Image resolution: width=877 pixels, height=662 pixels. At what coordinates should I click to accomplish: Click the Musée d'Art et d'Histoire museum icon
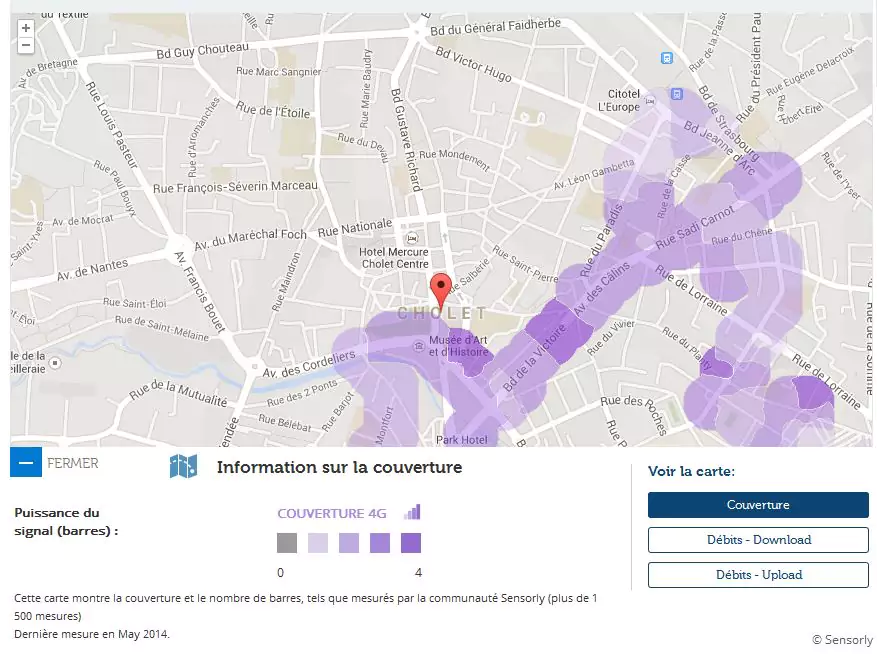pyautogui.click(x=417, y=345)
